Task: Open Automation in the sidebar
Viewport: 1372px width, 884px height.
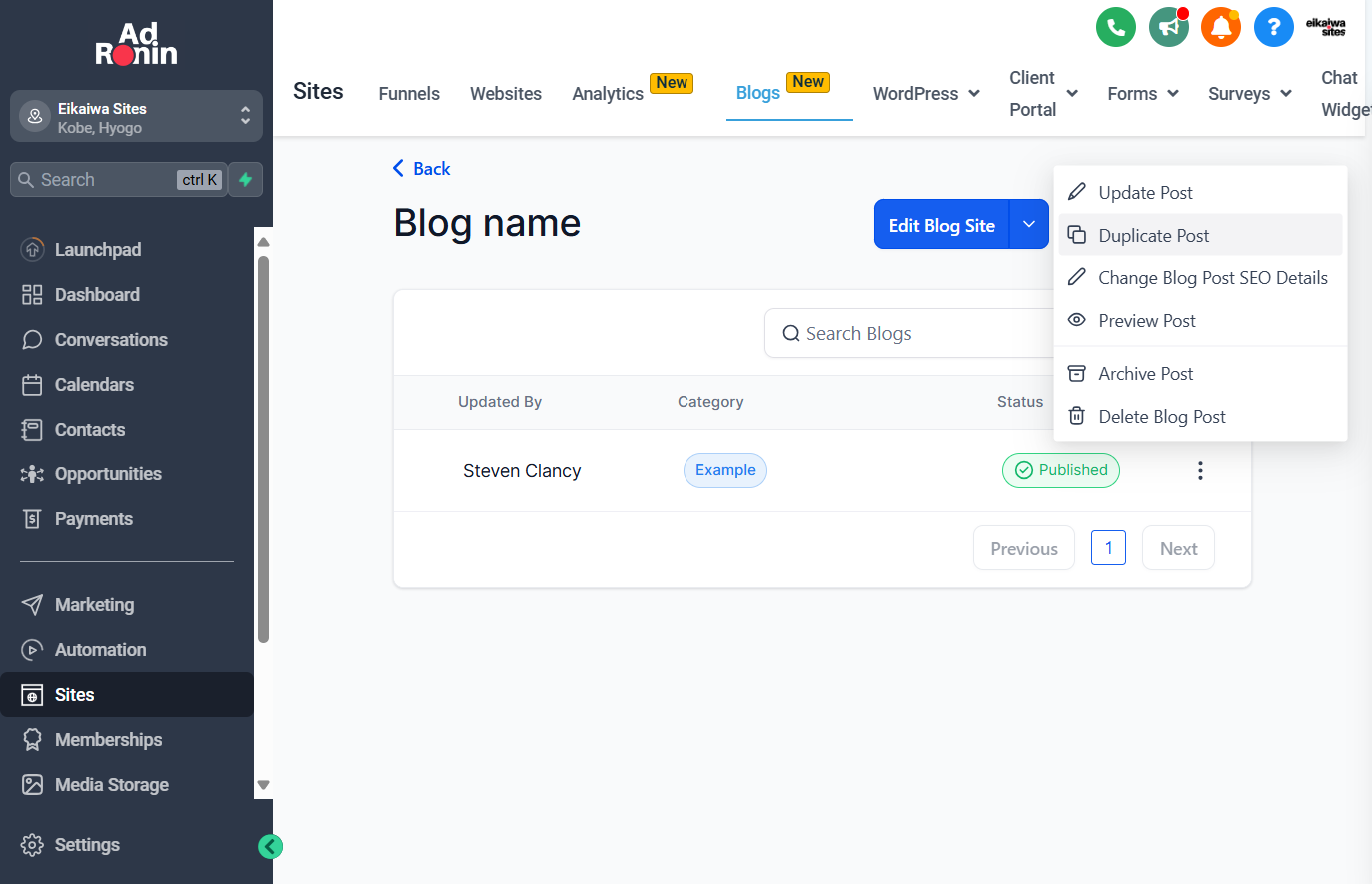Action: tap(100, 650)
